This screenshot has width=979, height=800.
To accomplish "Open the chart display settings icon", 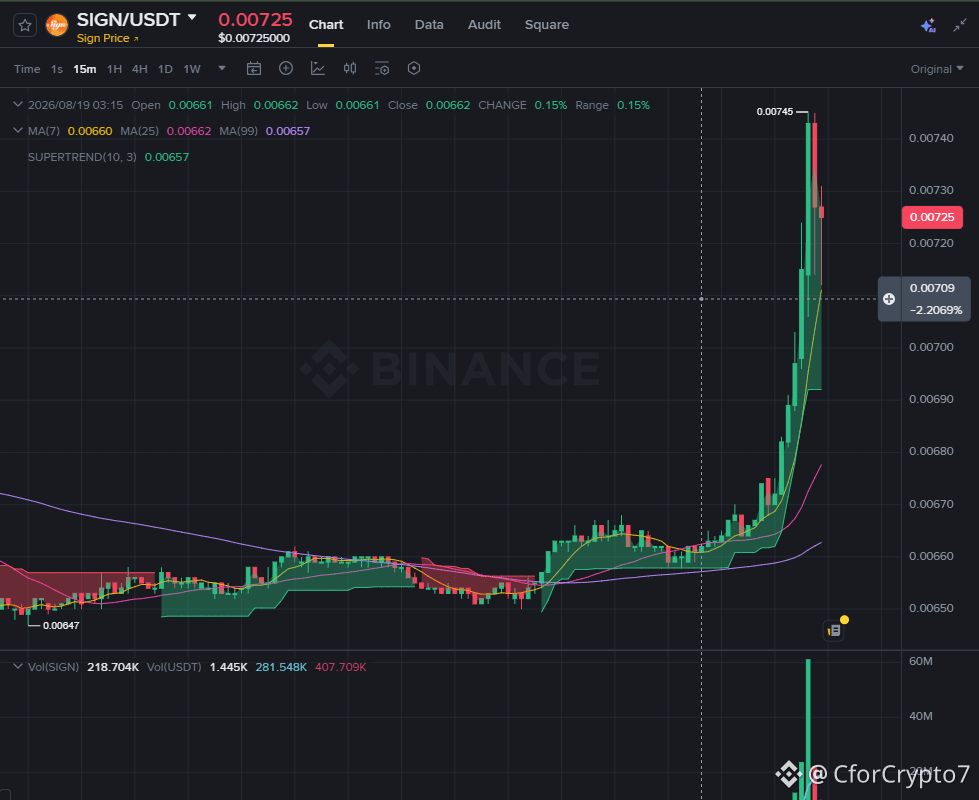I will point(381,69).
